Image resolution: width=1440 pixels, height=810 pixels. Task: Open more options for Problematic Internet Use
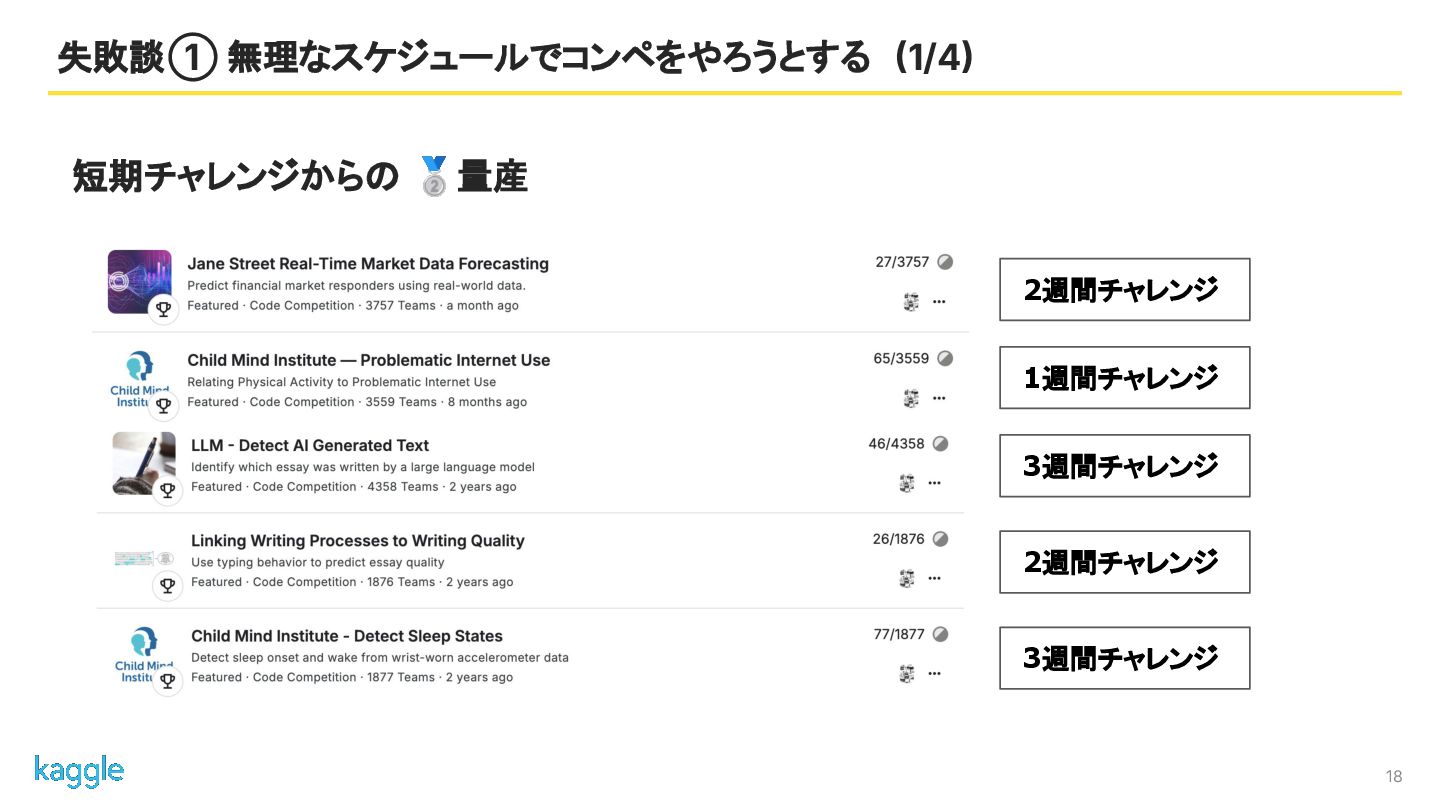click(x=939, y=398)
